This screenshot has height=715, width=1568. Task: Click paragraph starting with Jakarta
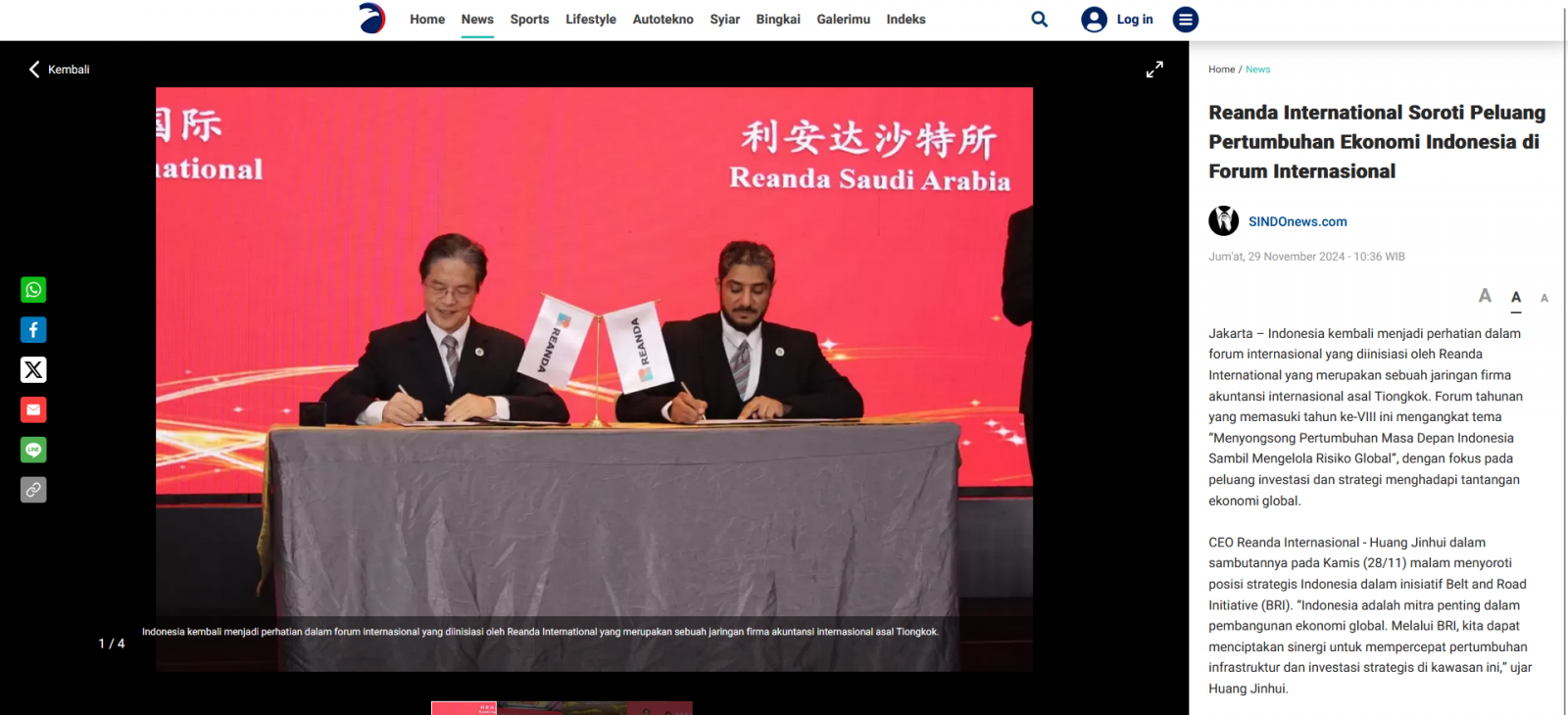pos(1365,417)
